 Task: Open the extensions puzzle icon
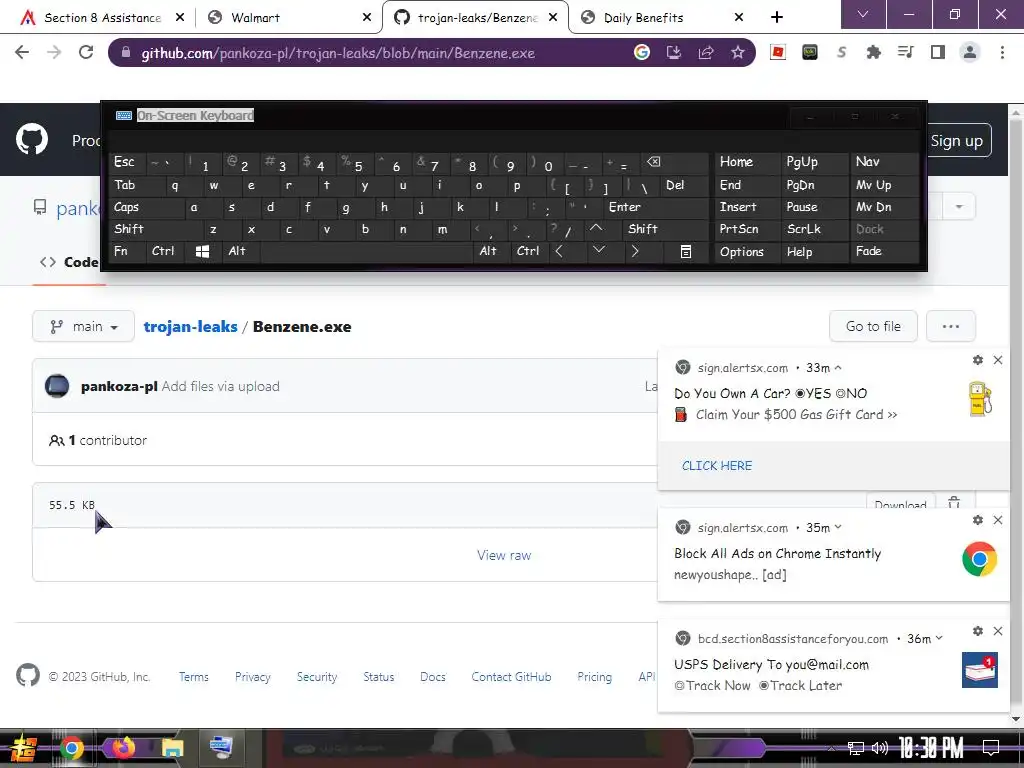pos(873,53)
